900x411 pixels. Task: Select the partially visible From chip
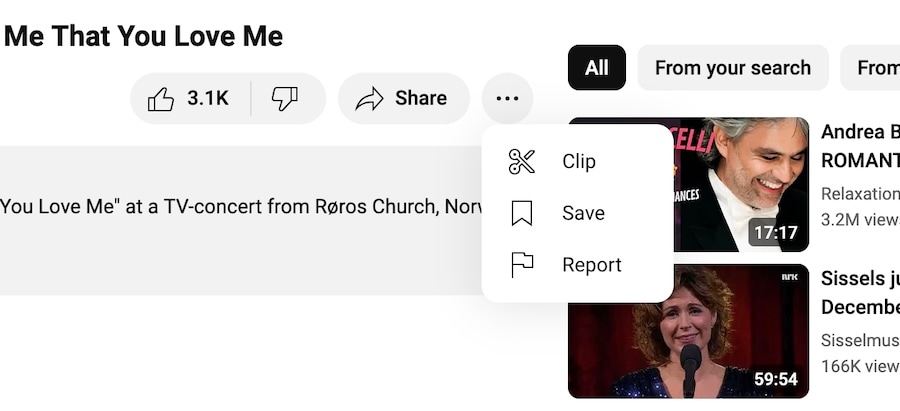(x=871, y=68)
